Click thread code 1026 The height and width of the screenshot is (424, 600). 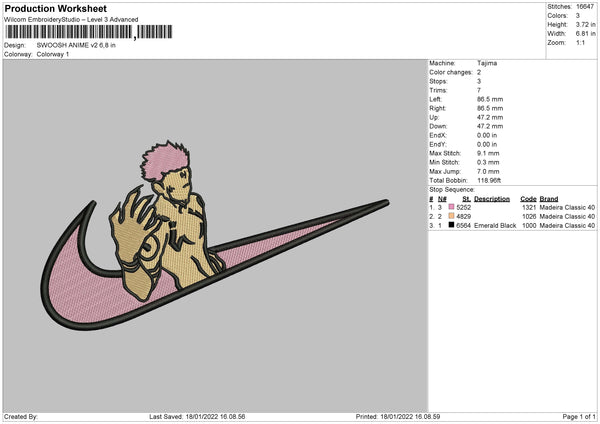(x=529, y=216)
